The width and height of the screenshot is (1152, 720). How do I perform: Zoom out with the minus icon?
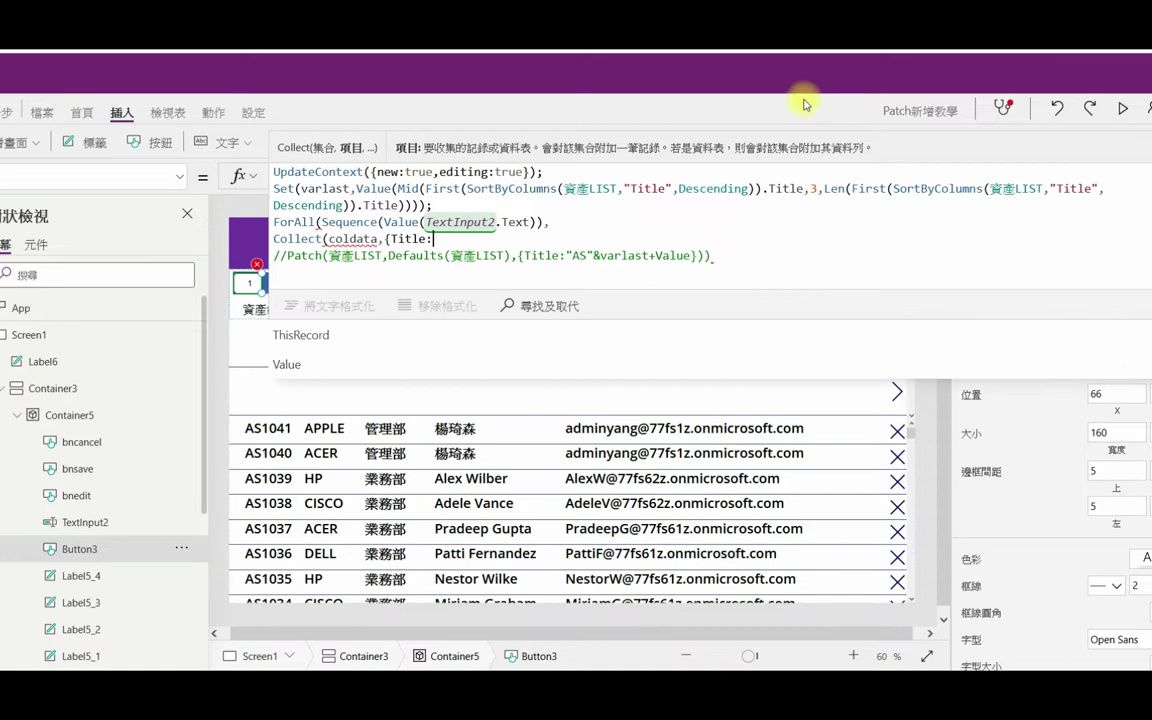pos(686,655)
